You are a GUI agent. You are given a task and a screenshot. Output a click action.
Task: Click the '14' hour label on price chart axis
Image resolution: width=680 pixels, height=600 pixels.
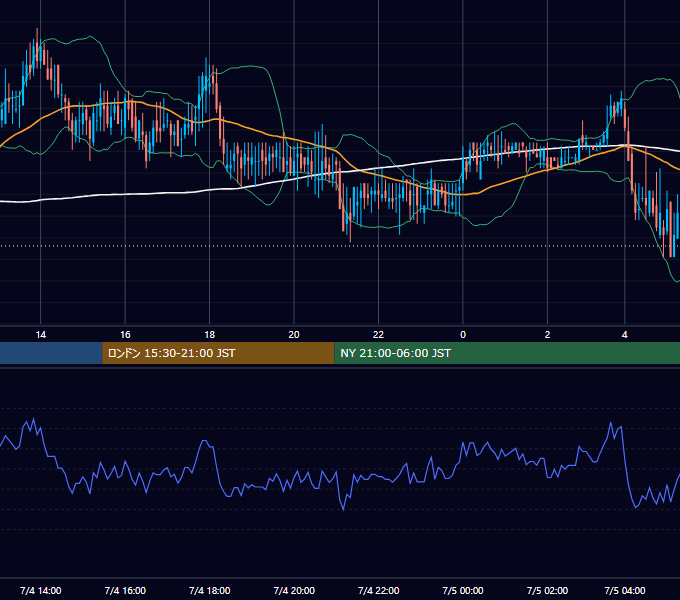point(40,335)
